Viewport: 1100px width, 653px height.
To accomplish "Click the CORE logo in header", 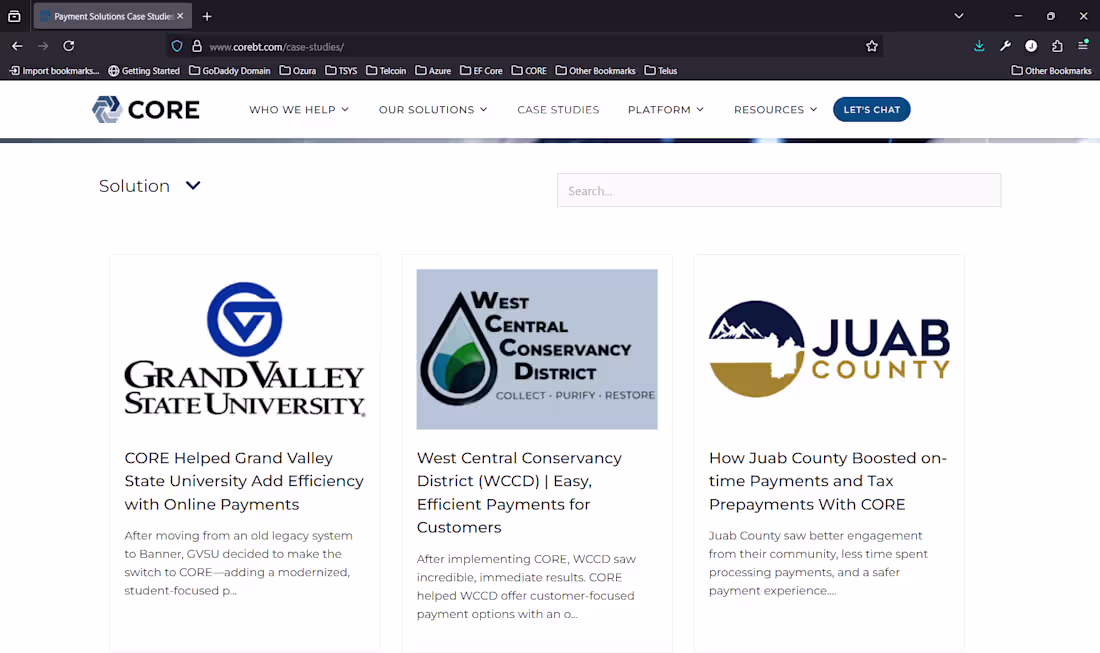I will 146,109.
